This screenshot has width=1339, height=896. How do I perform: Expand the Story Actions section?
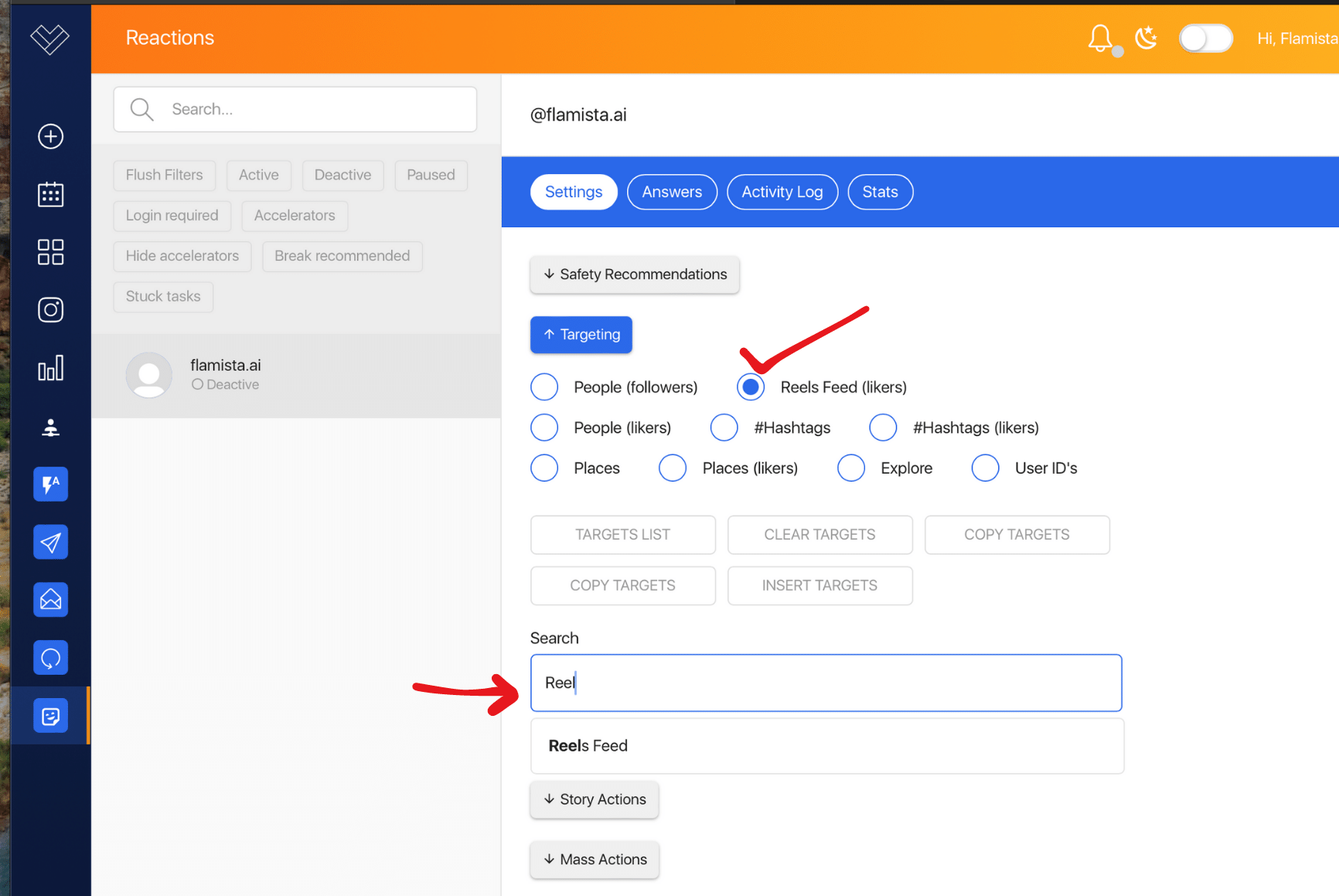coord(595,799)
